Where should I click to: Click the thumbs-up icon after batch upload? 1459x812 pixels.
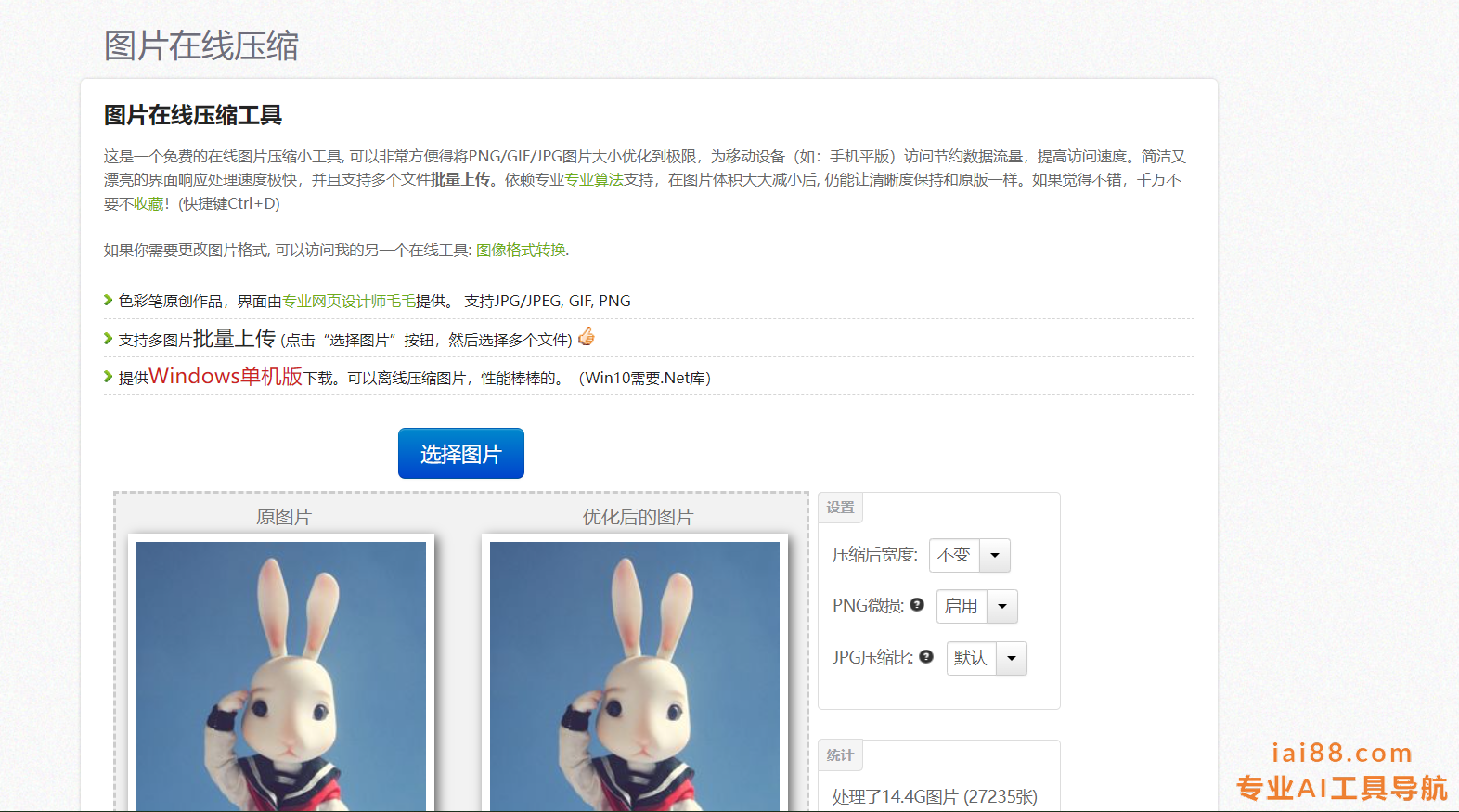coord(586,337)
